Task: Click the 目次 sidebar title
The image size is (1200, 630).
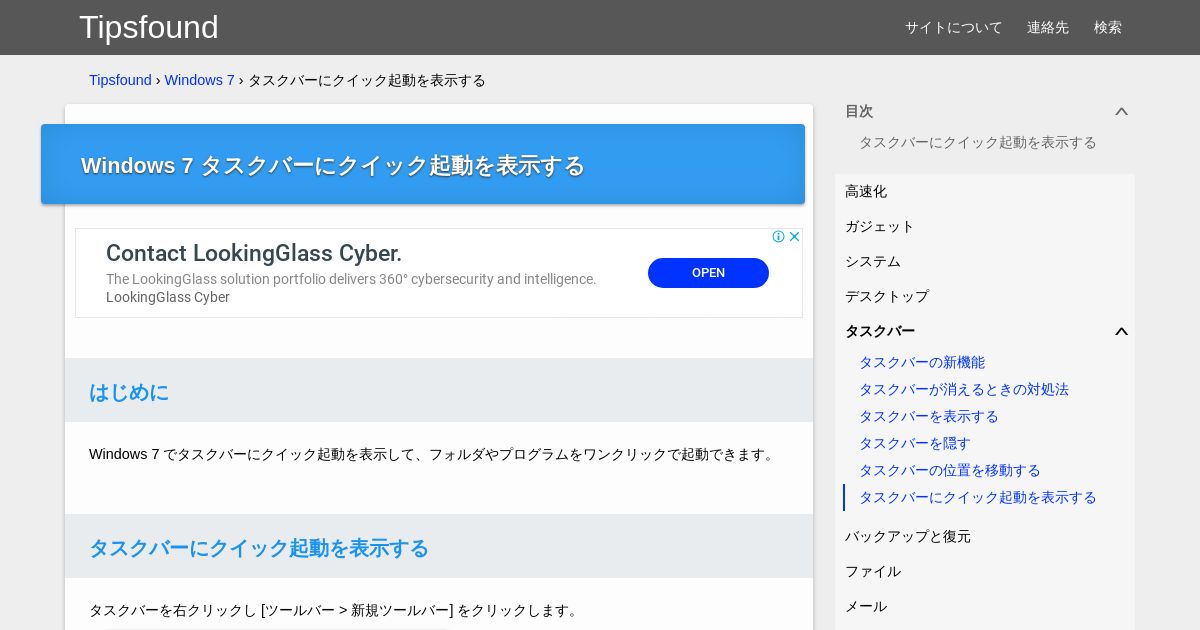Action: (x=859, y=111)
